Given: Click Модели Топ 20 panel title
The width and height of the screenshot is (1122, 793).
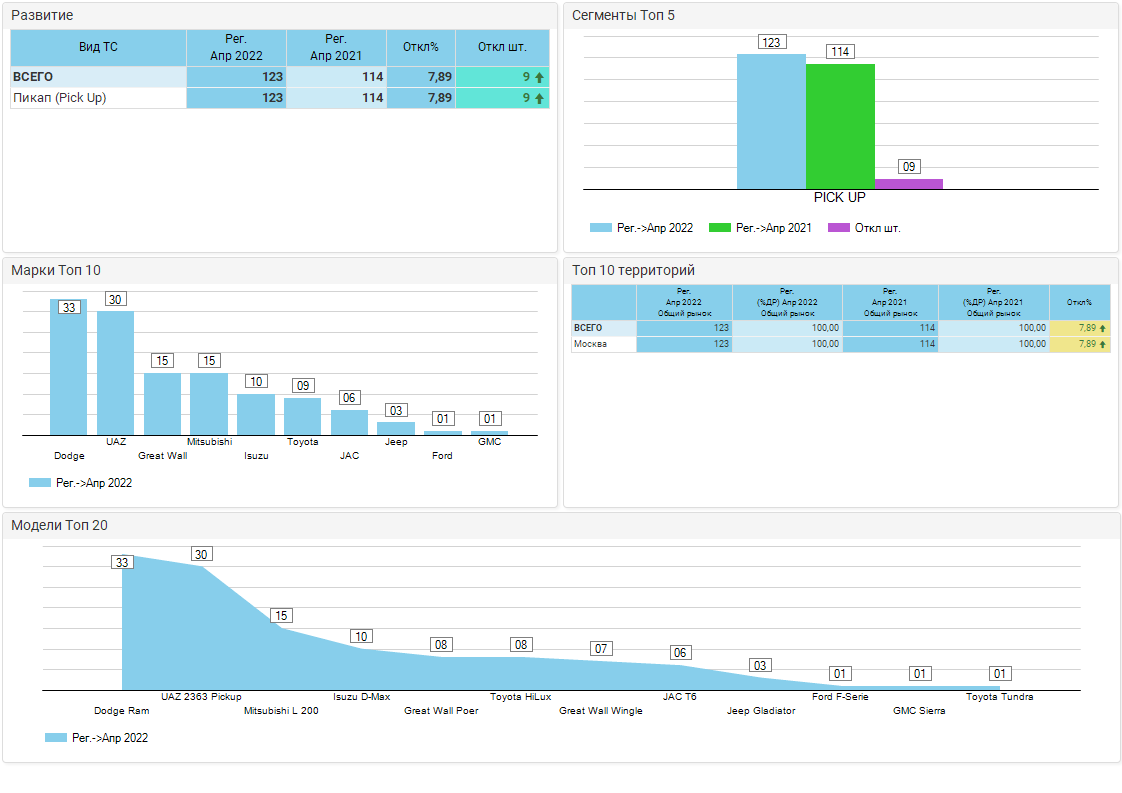Looking at the screenshot, I should [x=59, y=526].
